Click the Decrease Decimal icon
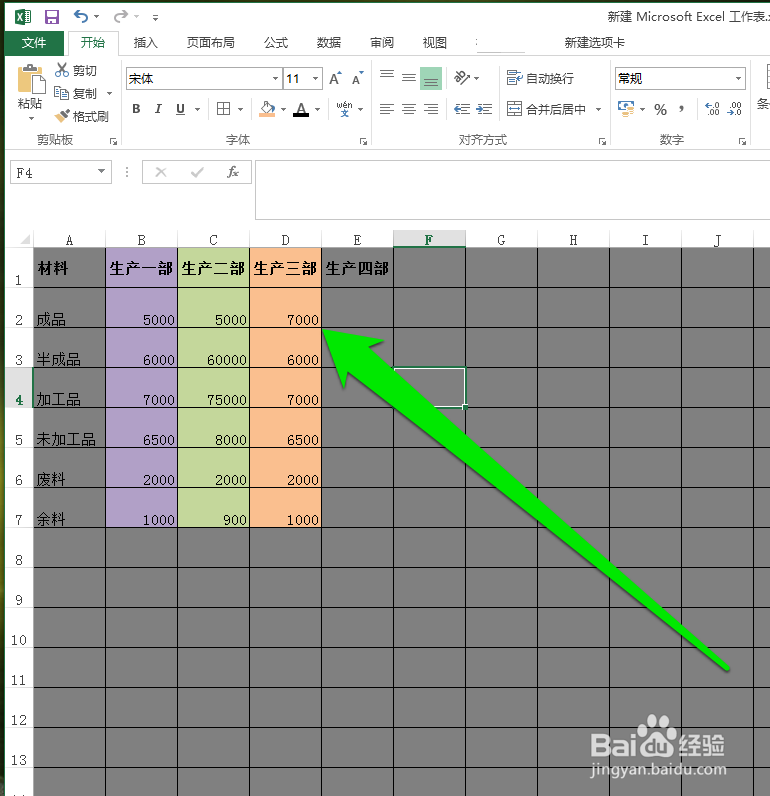Image resolution: width=770 pixels, height=796 pixels. coord(734,109)
